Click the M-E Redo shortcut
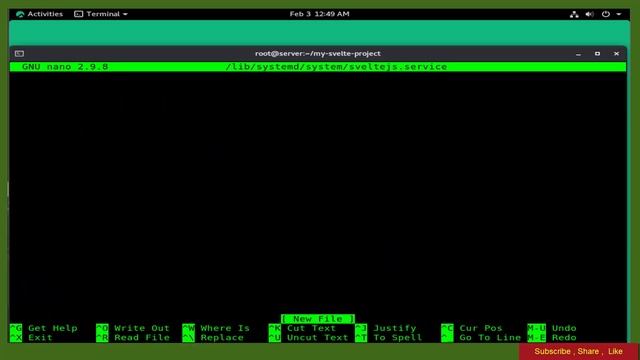Viewport: 640px width, 360px height. [x=552, y=338]
